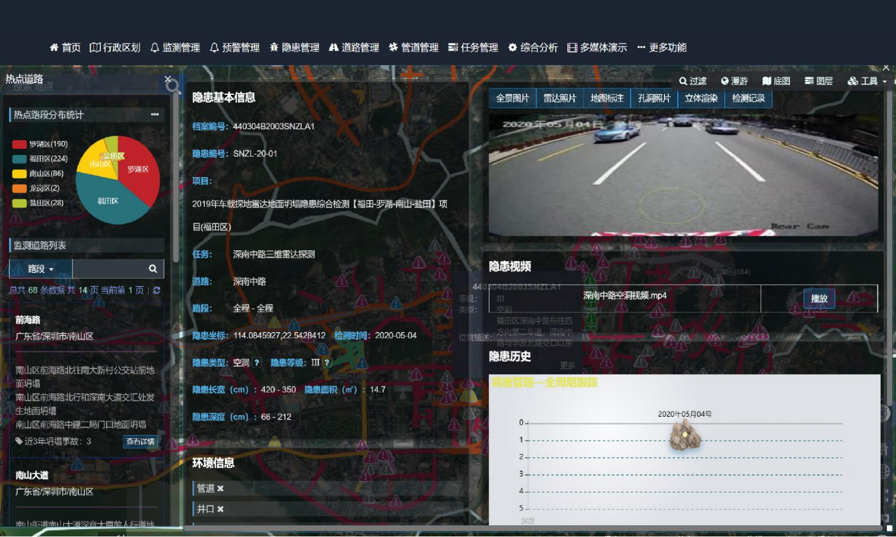Click the 播放 play button
This screenshot has height=537, width=896.
coord(819,298)
